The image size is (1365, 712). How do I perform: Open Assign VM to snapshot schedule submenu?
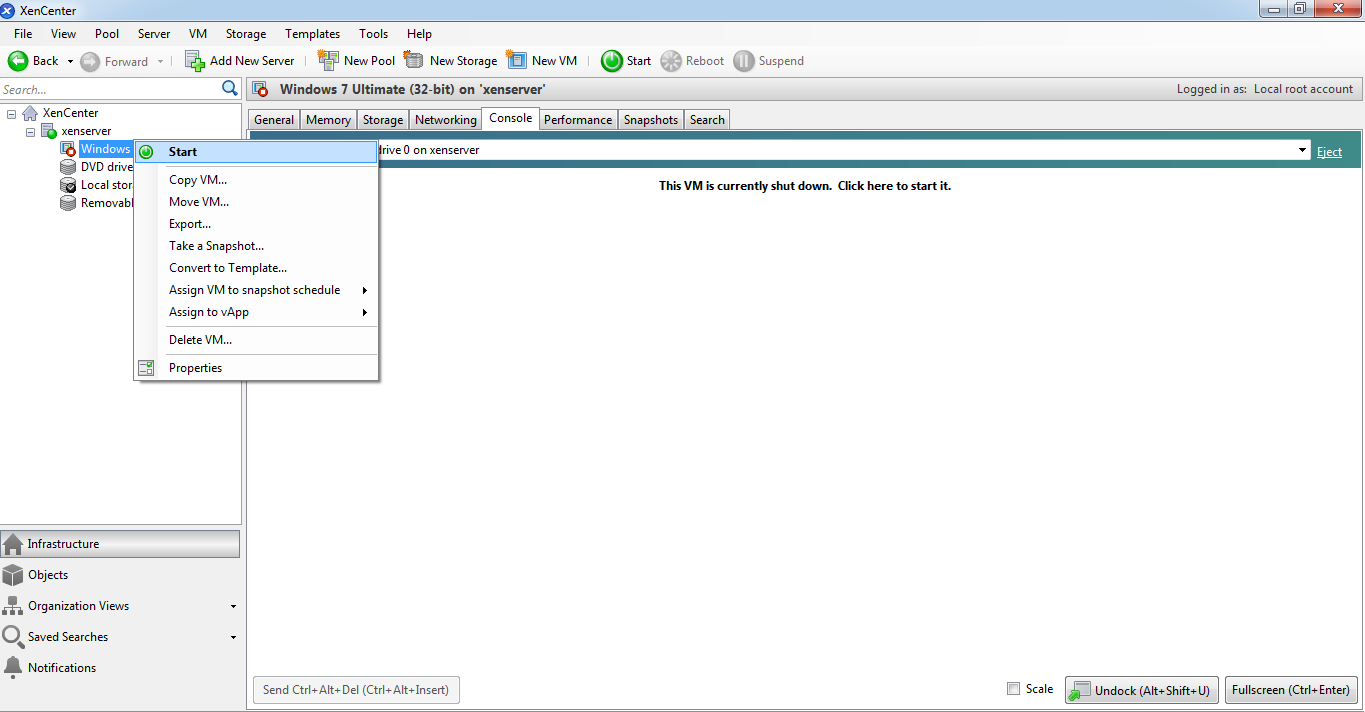(257, 290)
